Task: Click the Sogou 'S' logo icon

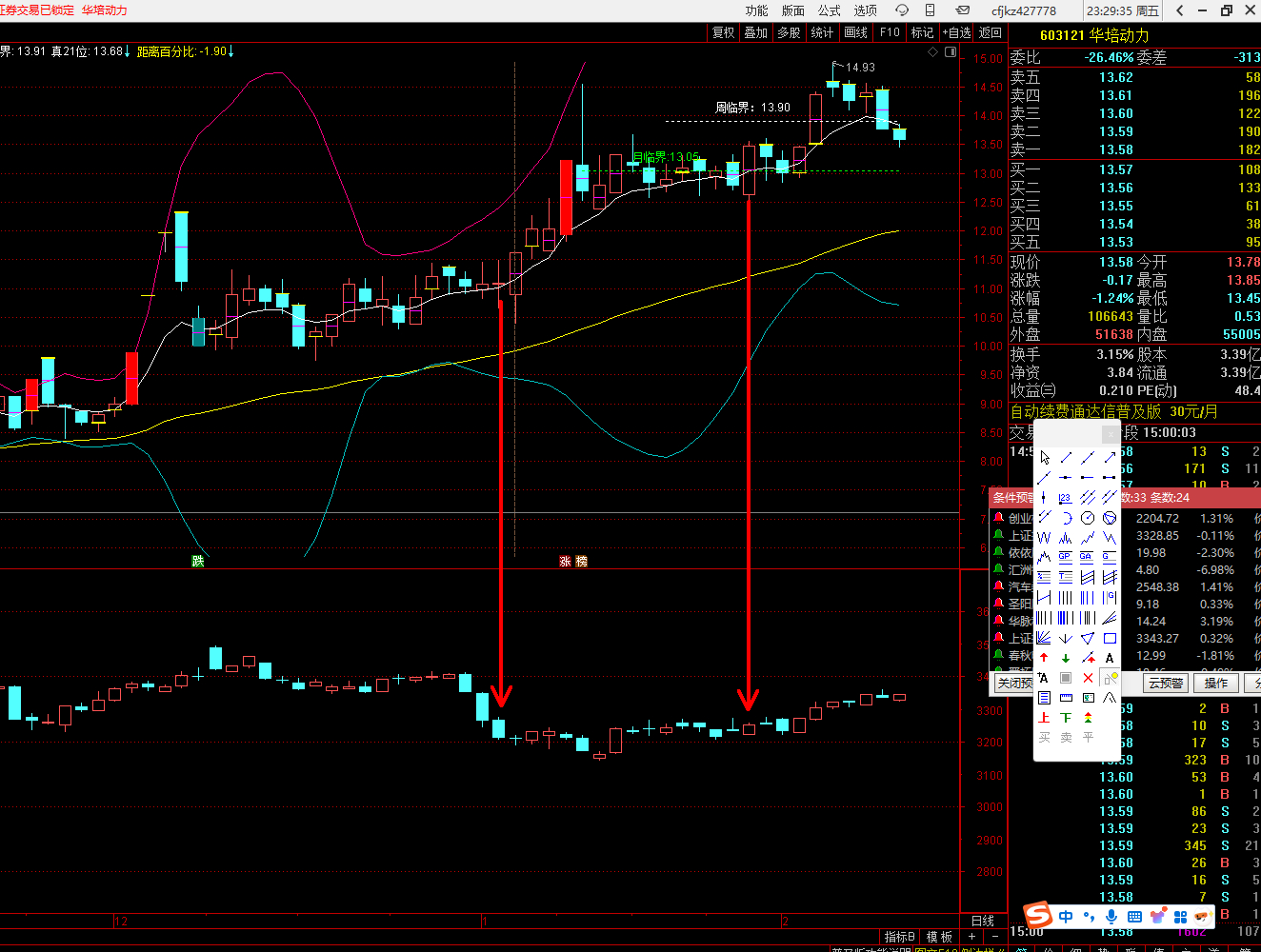Action: tap(1038, 915)
